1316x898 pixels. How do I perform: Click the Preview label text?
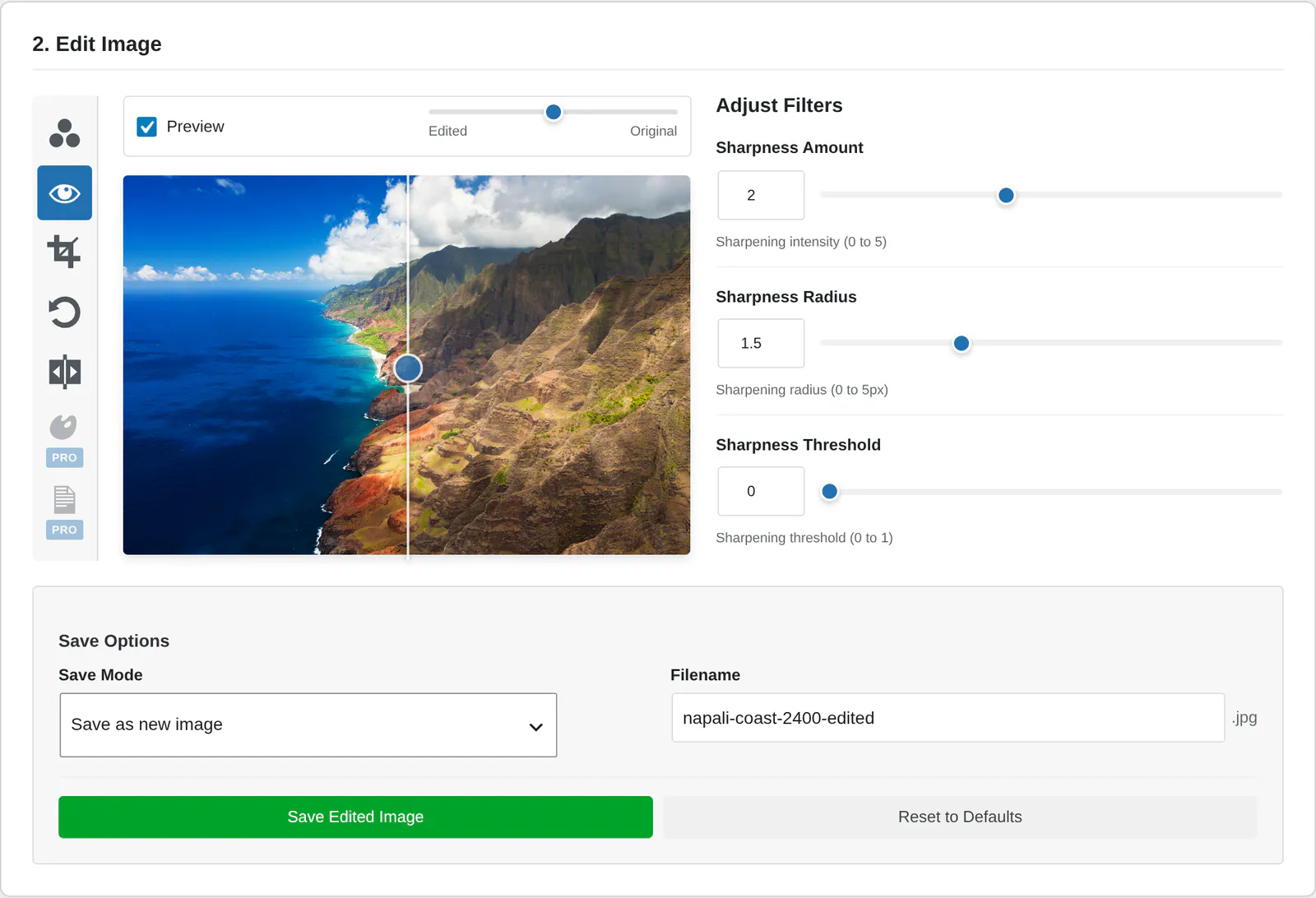click(195, 127)
